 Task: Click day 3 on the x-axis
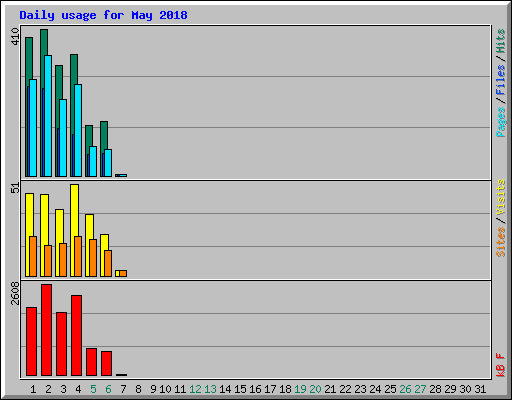click(63, 389)
